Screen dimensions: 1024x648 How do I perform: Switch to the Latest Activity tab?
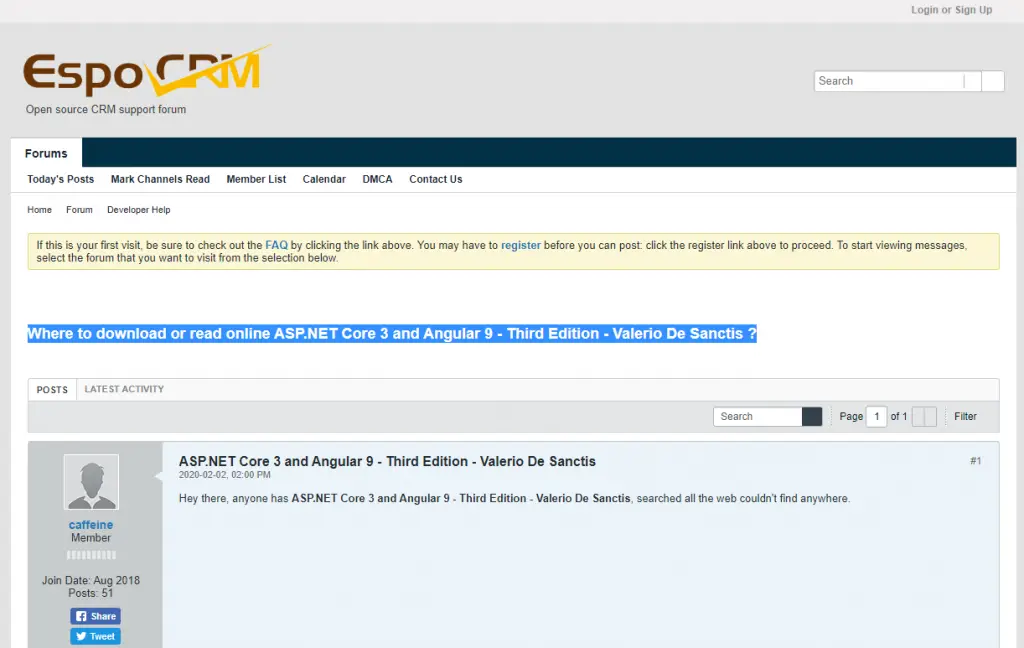click(124, 389)
